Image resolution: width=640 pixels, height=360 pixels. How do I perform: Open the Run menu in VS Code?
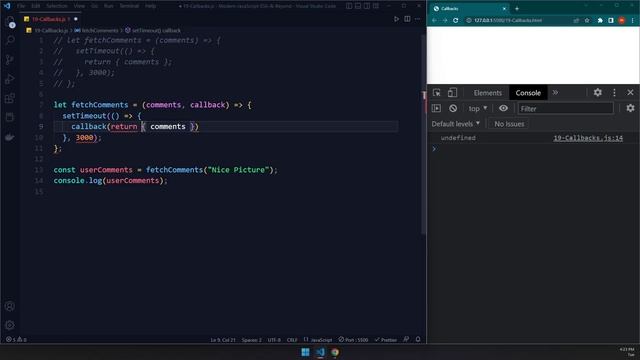(x=108, y=6)
